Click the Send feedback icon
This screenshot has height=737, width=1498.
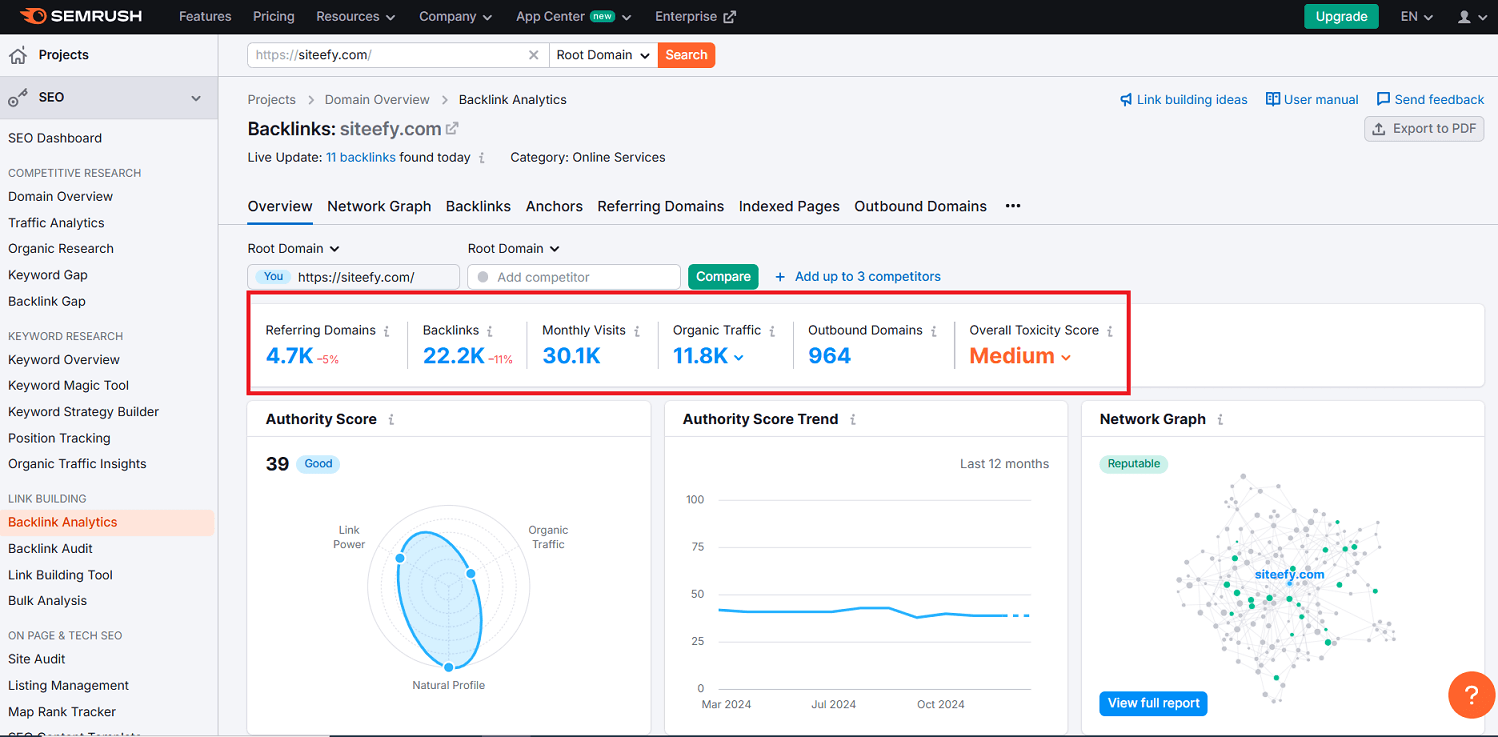click(x=1383, y=99)
